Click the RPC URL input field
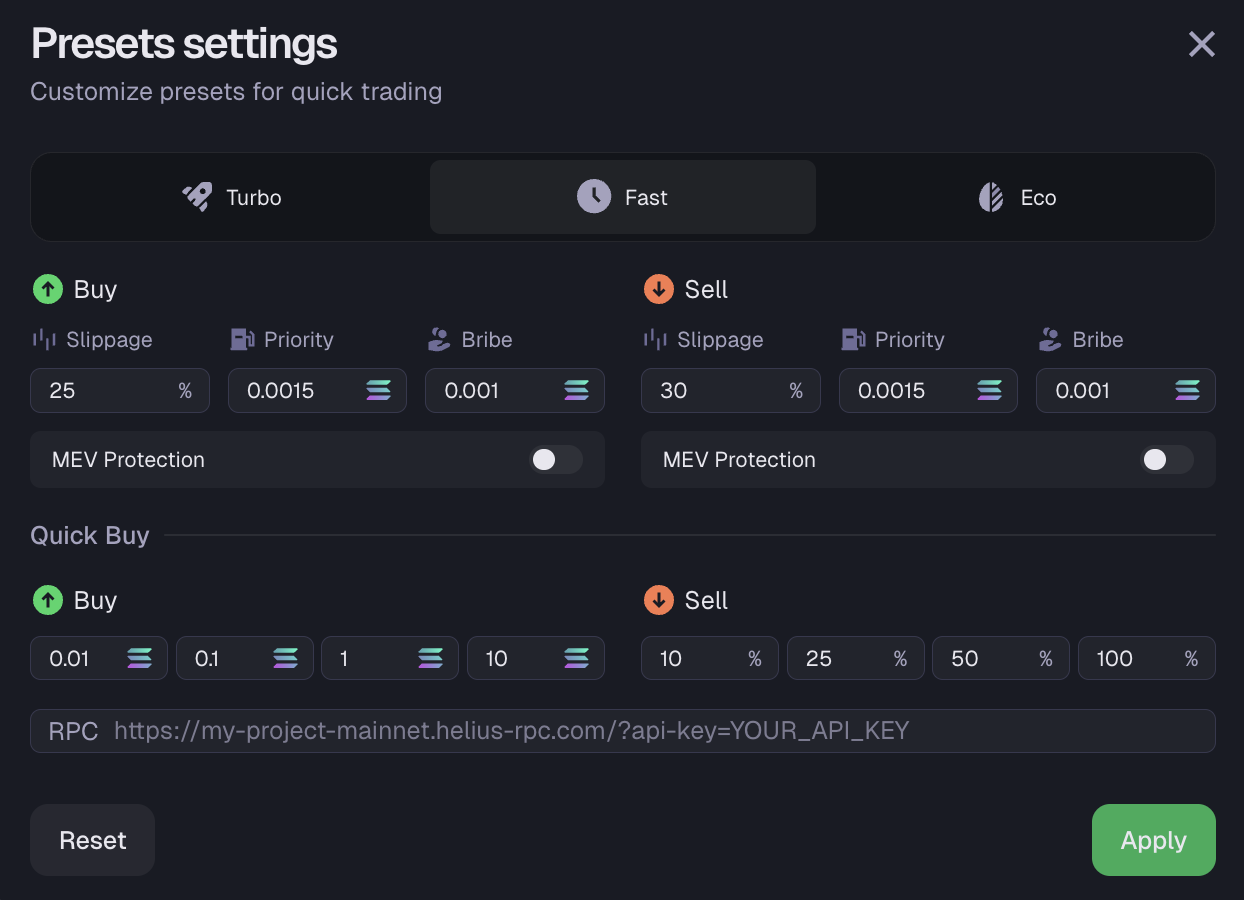 coord(660,731)
